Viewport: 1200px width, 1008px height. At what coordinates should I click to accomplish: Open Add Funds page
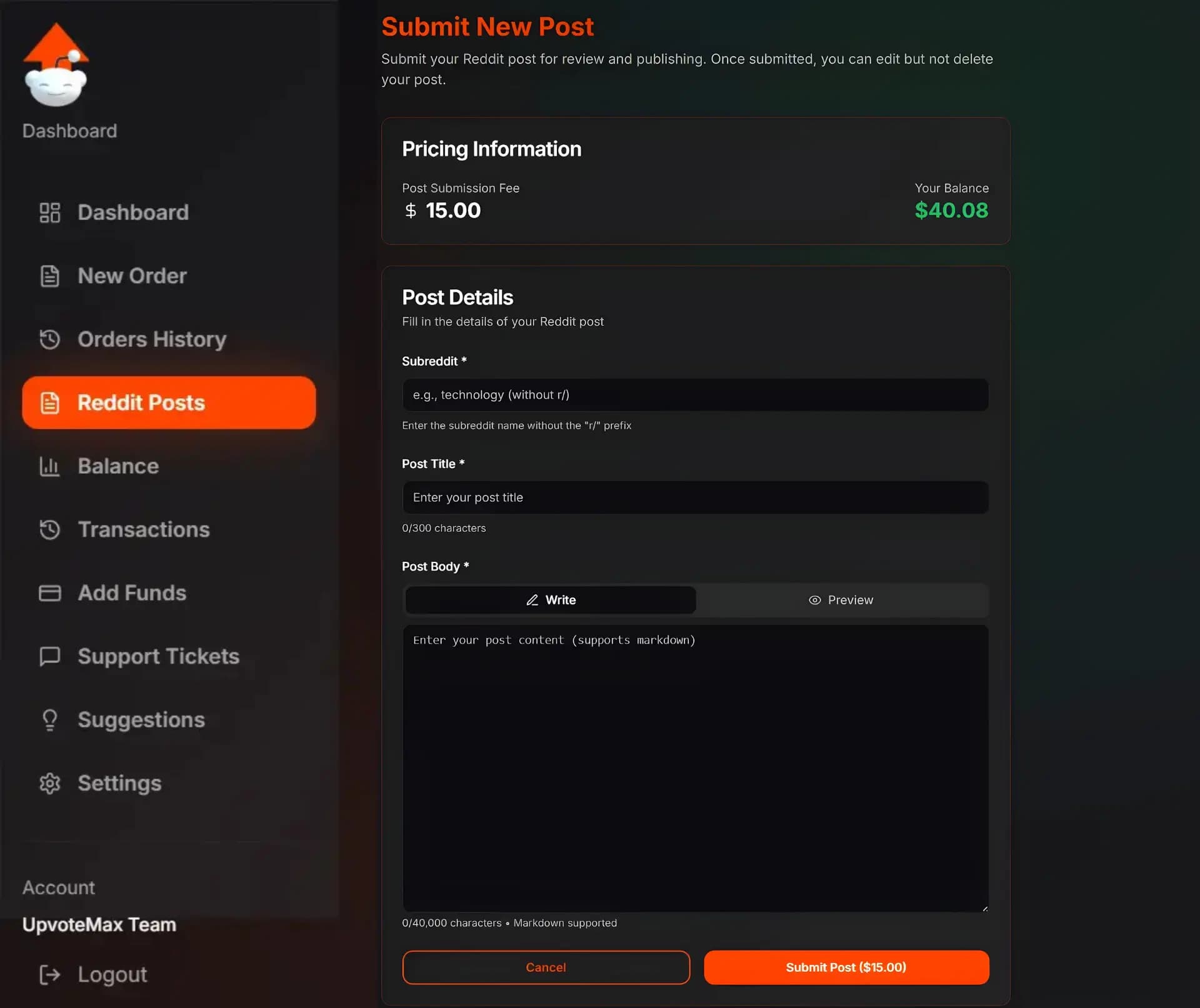tap(169, 593)
